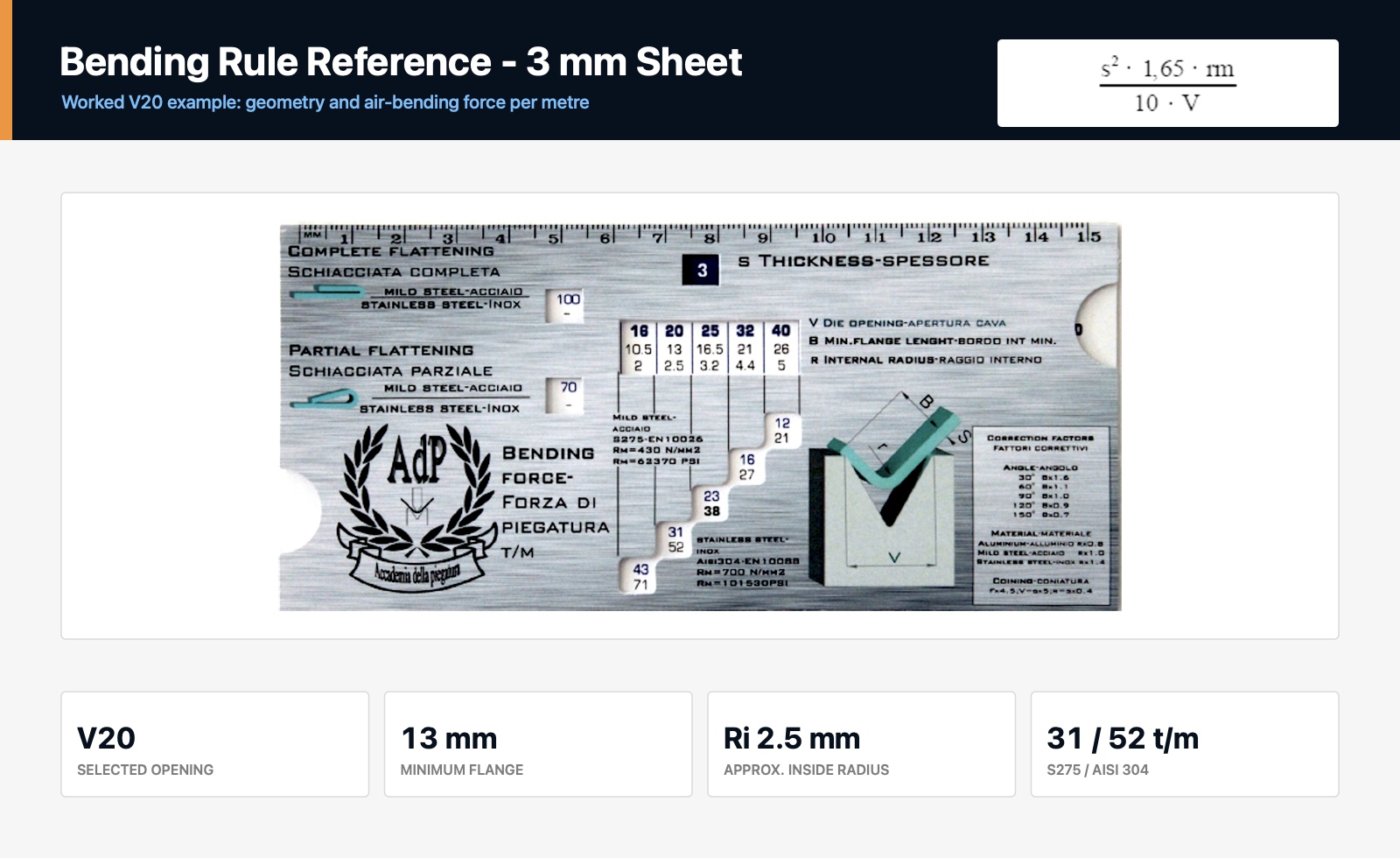Click the "PIEGATURA" word on the rule

[x=556, y=528]
